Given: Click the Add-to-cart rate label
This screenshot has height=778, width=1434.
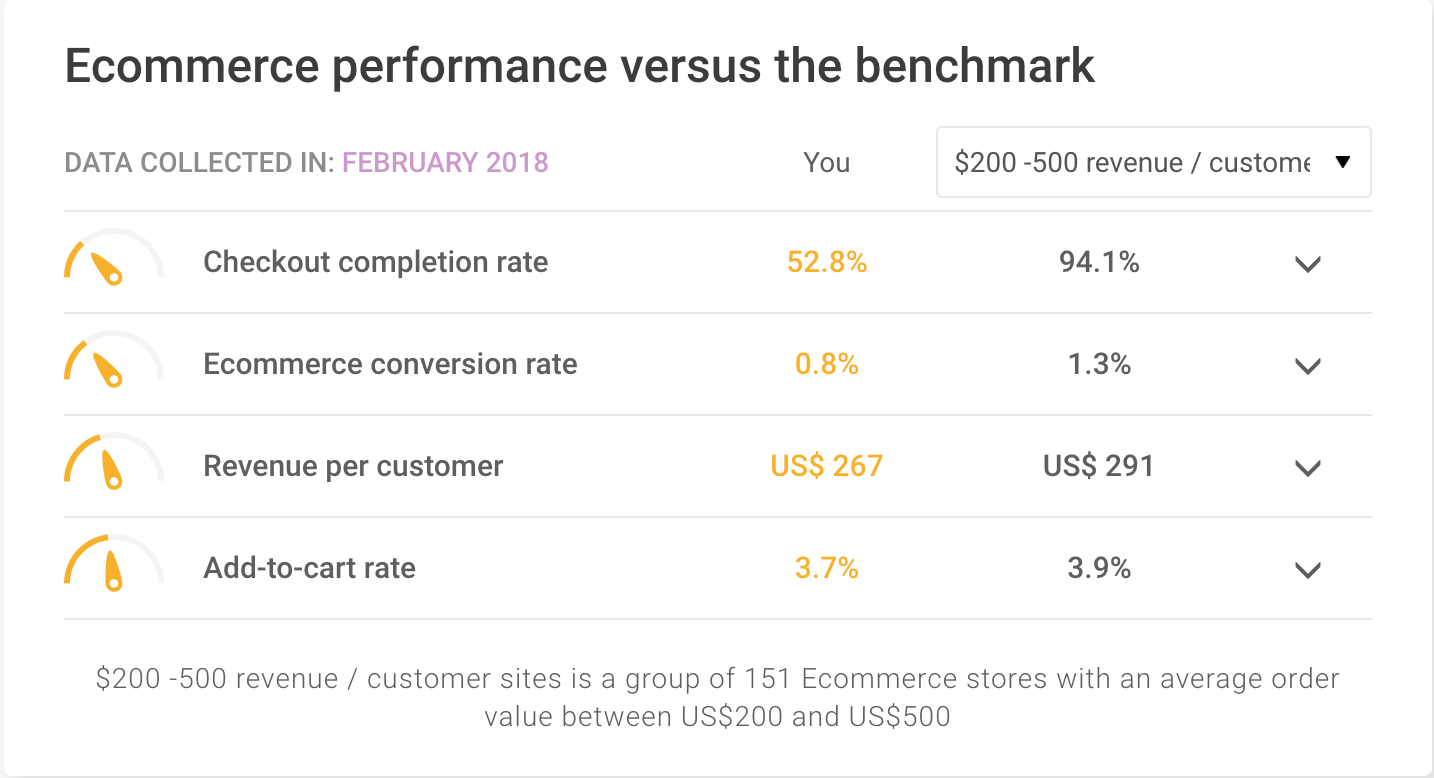Looking at the screenshot, I should click(x=309, y=568).
